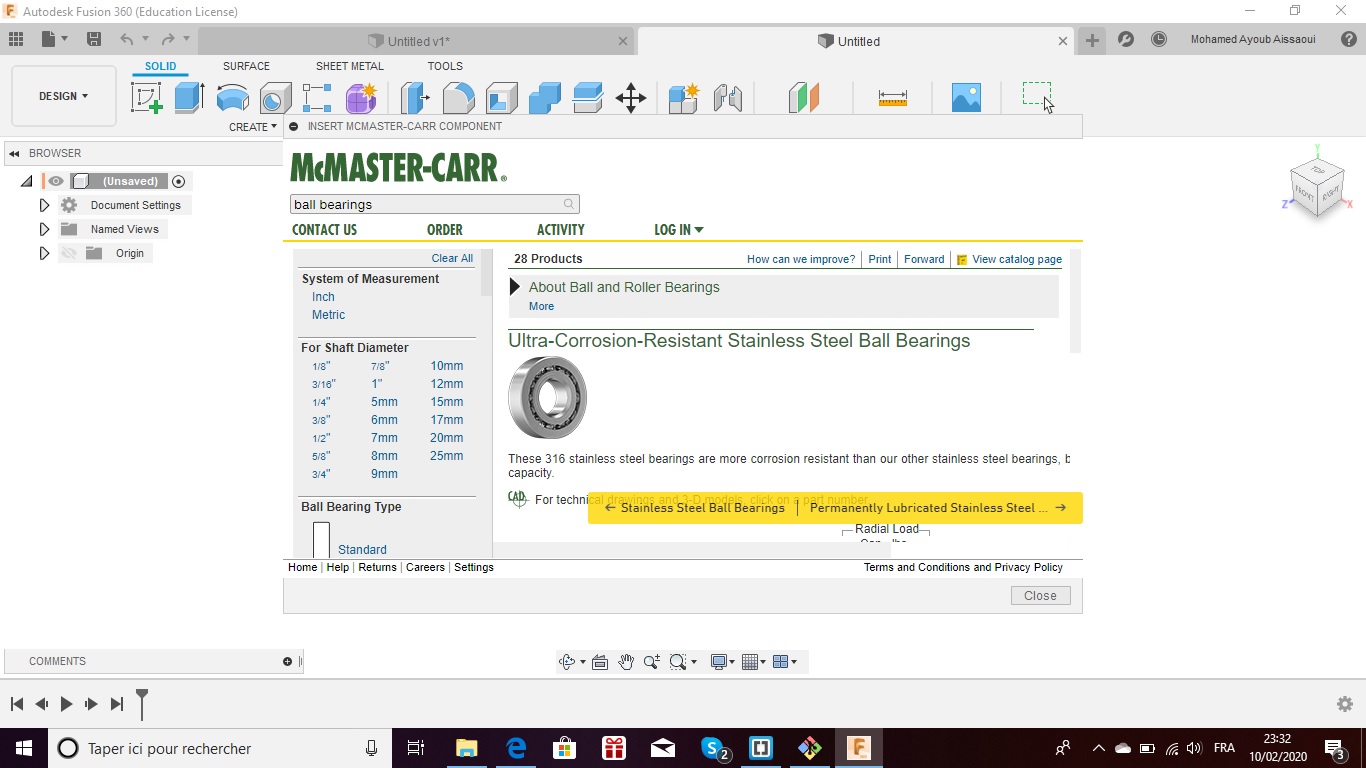Open the File menu dropdown
This screenshot has width=1366, height=768.
[x=54, y=40]
